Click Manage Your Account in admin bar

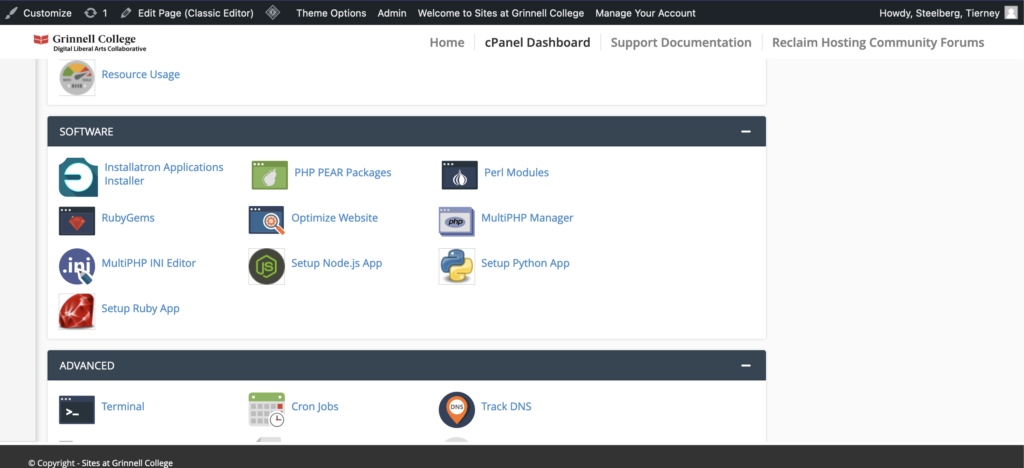(x=645, y=13)
